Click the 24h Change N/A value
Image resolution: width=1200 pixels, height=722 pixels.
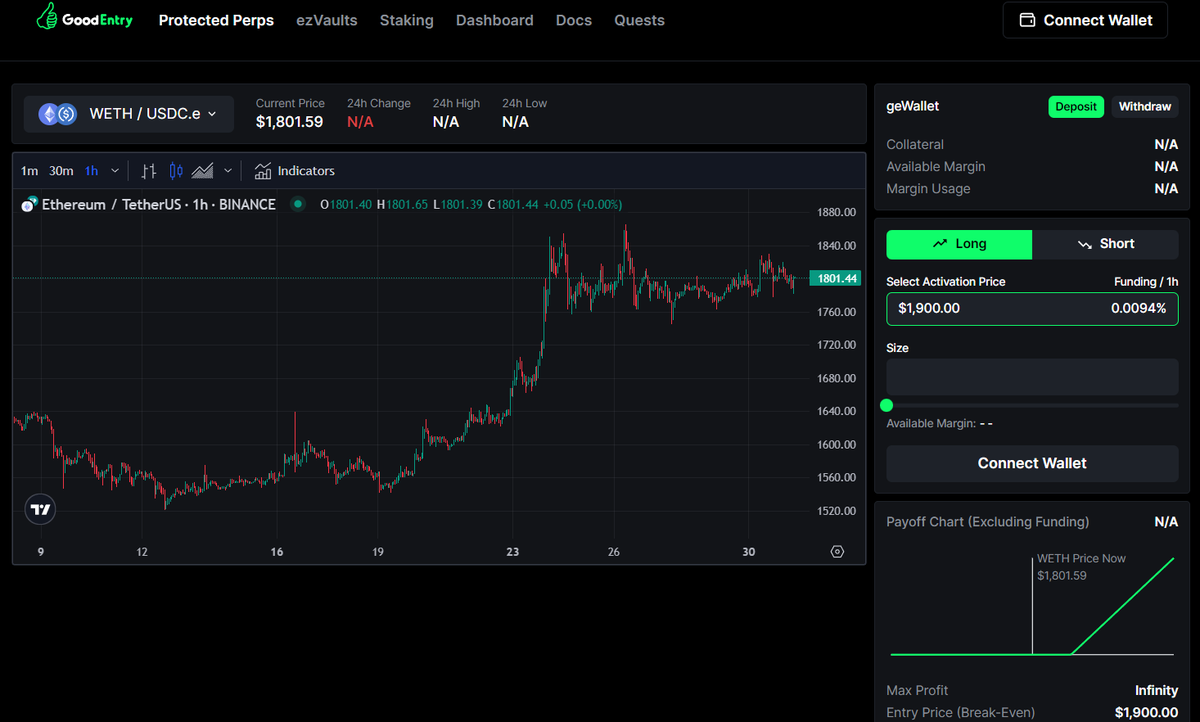(360, 122)
